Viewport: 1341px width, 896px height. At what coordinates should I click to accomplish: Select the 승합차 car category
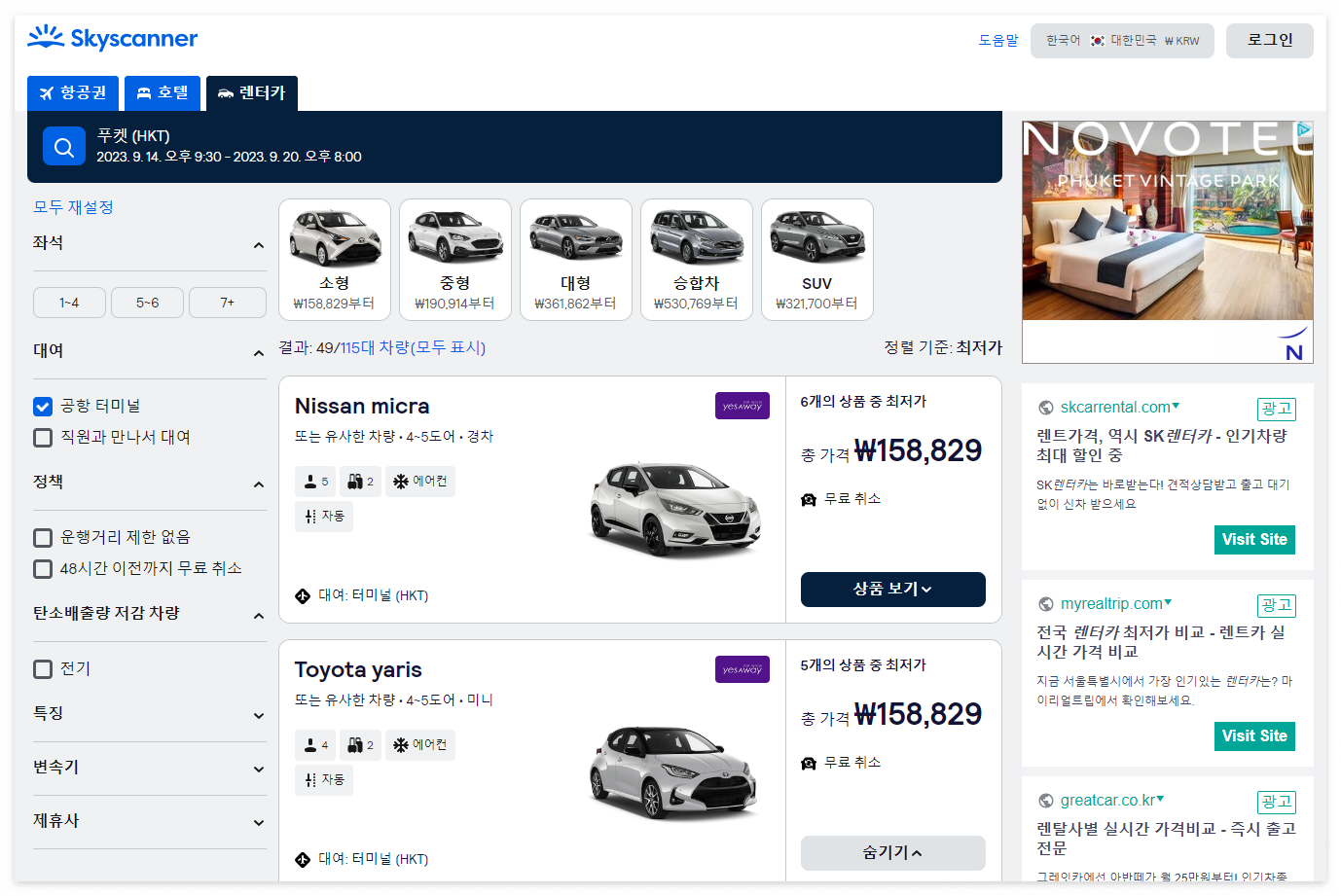[x=697, y=260]
